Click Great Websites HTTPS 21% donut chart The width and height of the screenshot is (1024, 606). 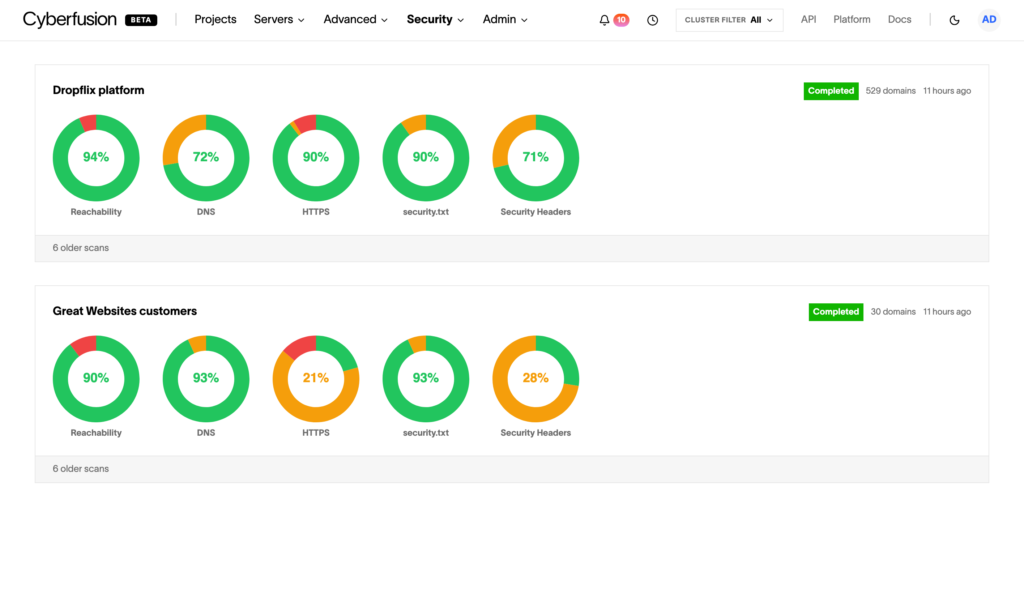click(x=315, y=379)
